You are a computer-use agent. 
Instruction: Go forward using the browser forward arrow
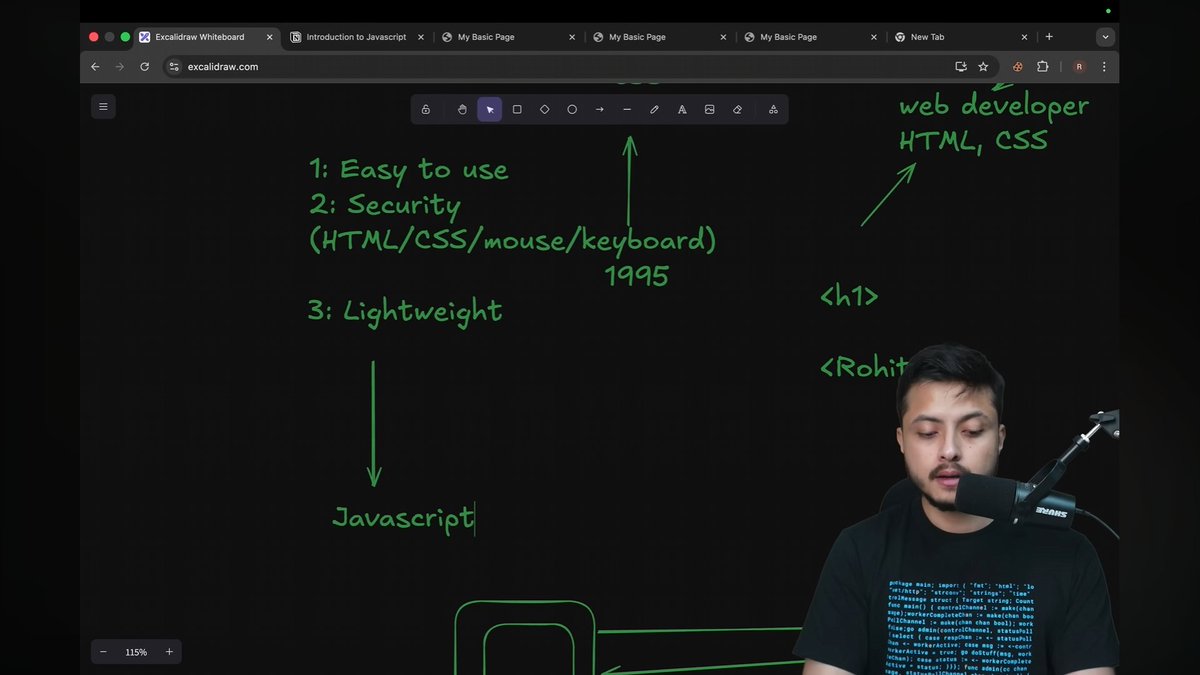click(120, 67)
